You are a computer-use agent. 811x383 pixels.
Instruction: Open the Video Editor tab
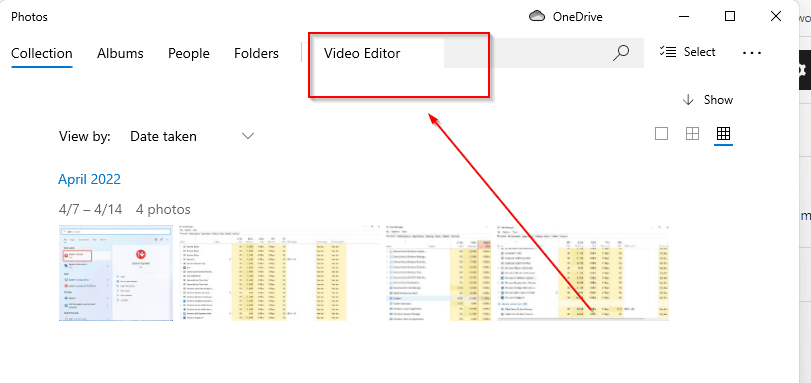[x=362, y=53]
